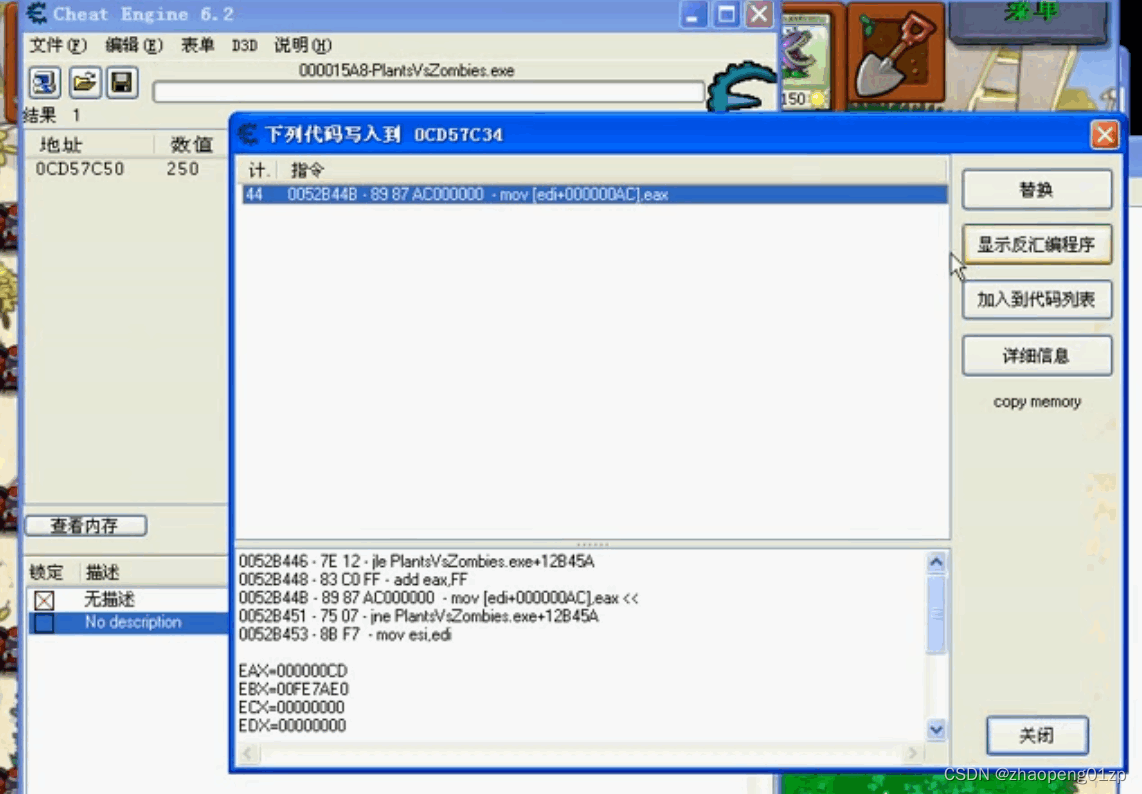Click the Cheat Engine logo in main window

743,86
